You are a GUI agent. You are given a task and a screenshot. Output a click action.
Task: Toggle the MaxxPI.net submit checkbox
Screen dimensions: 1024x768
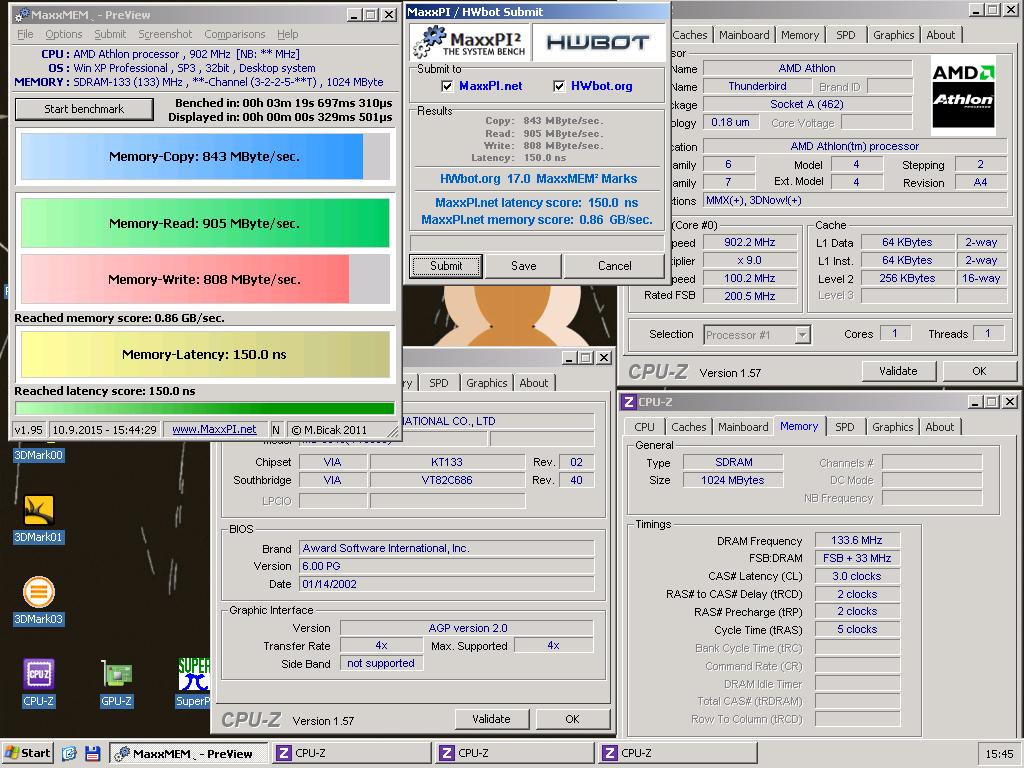click(x=447, y=86)
